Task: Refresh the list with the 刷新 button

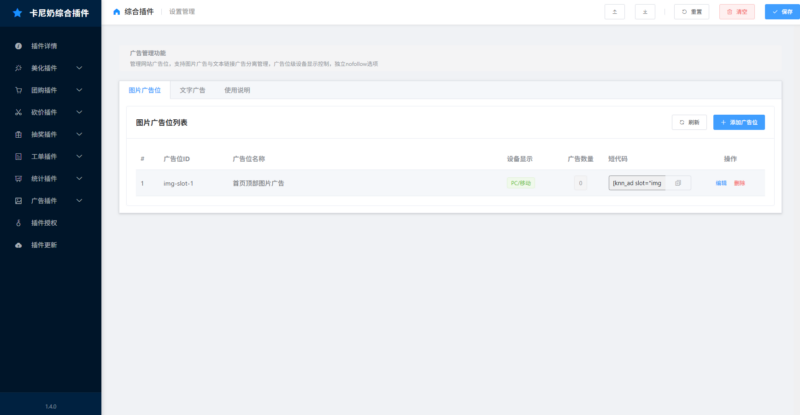Action: click(x=689, y=122)
